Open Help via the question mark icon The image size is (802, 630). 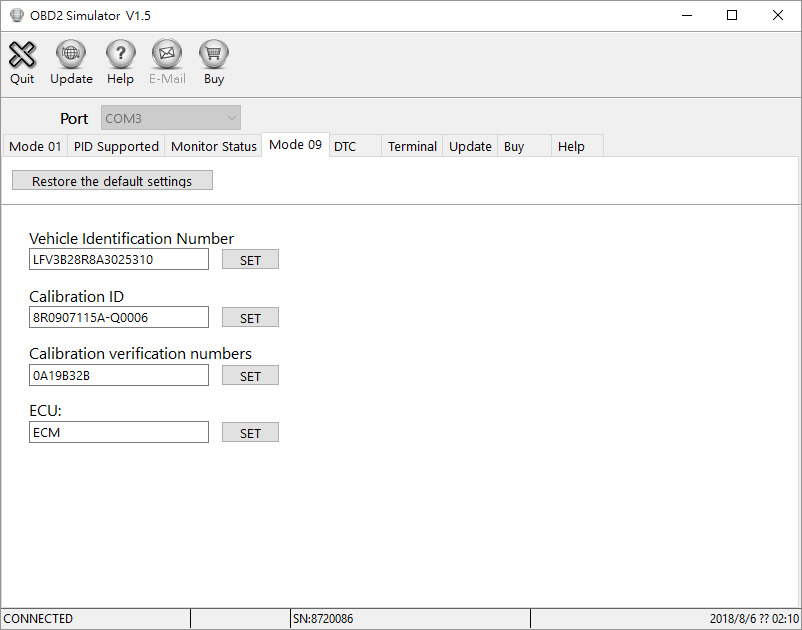click(x=120, y=60)
